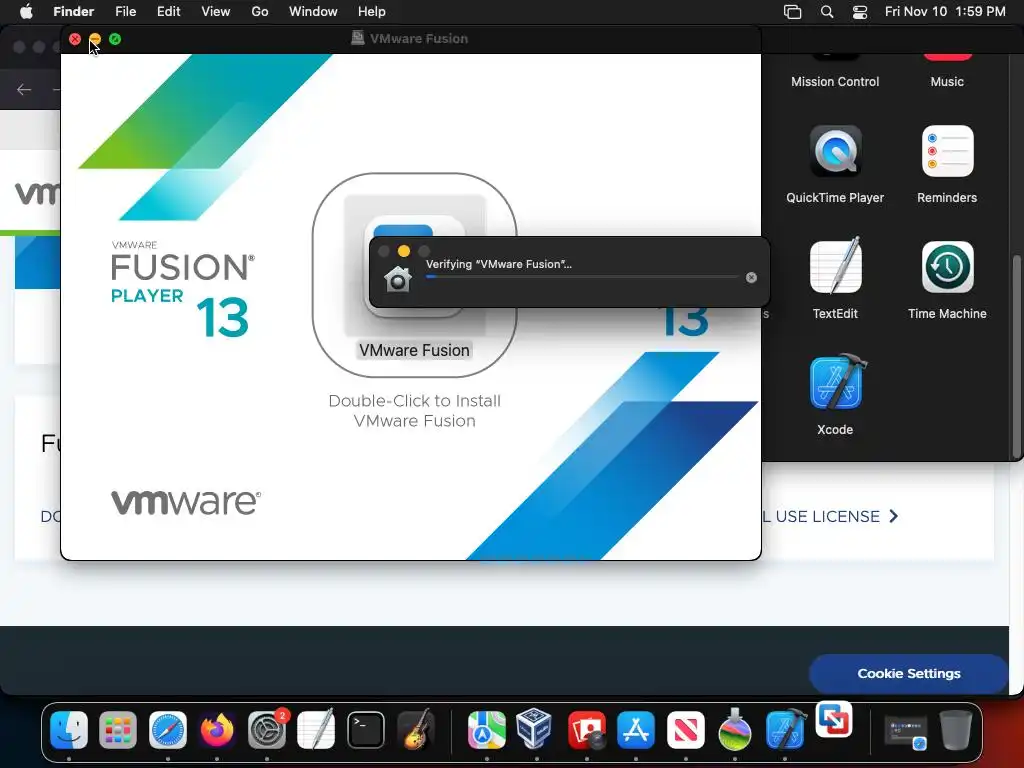Open TextEdit in the apps window
Screen dimensions: 1024x768
click(x=835, y=266)
